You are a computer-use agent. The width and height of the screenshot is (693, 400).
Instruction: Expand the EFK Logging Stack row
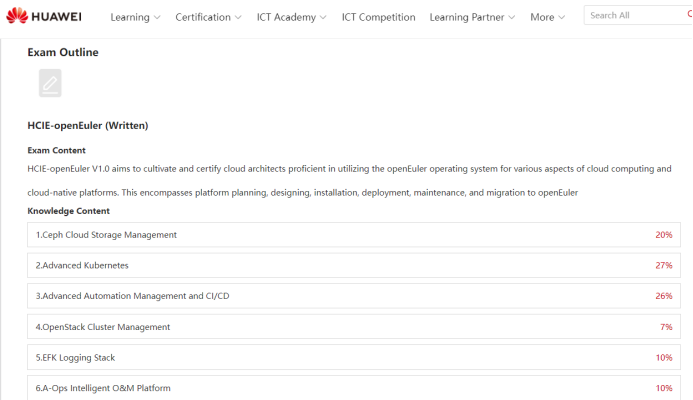354,357
